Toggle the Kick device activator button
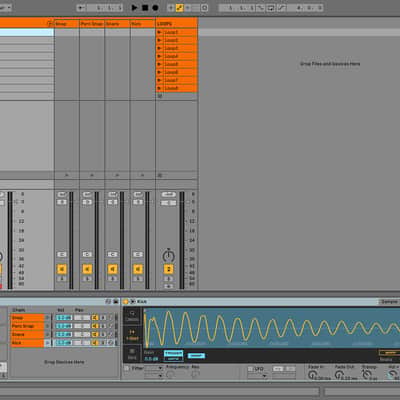The height and width of the screenshot is (400, 400). (x=126, y=302)
